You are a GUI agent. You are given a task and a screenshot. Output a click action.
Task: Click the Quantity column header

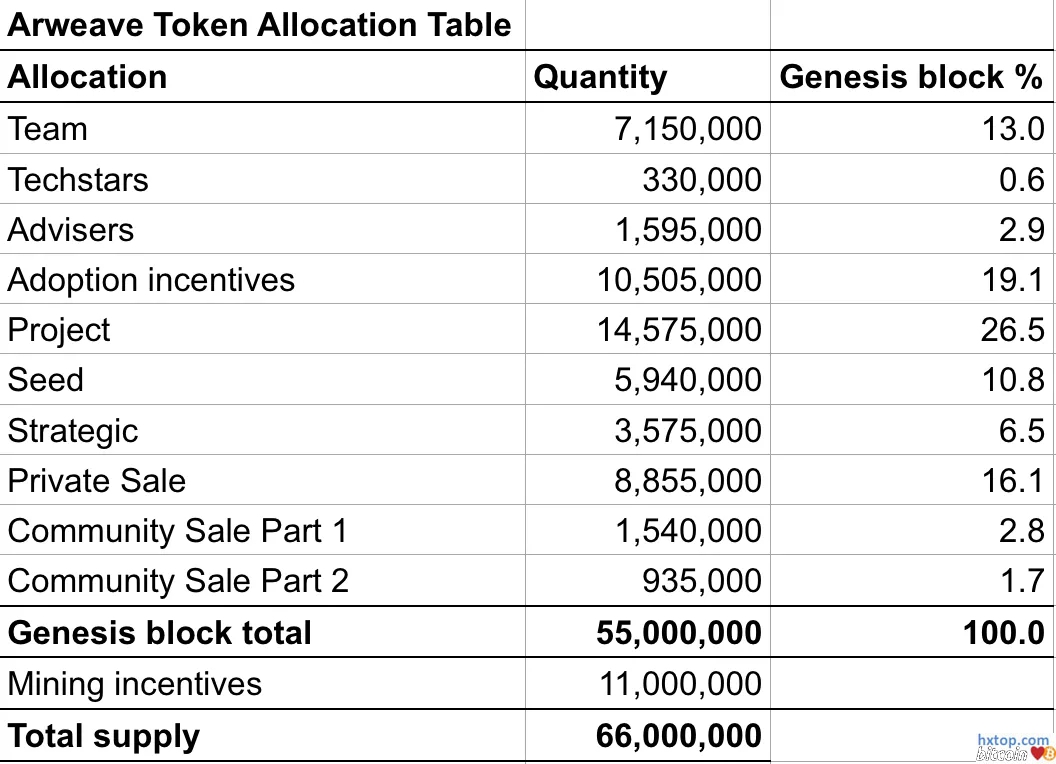point(600,77)
